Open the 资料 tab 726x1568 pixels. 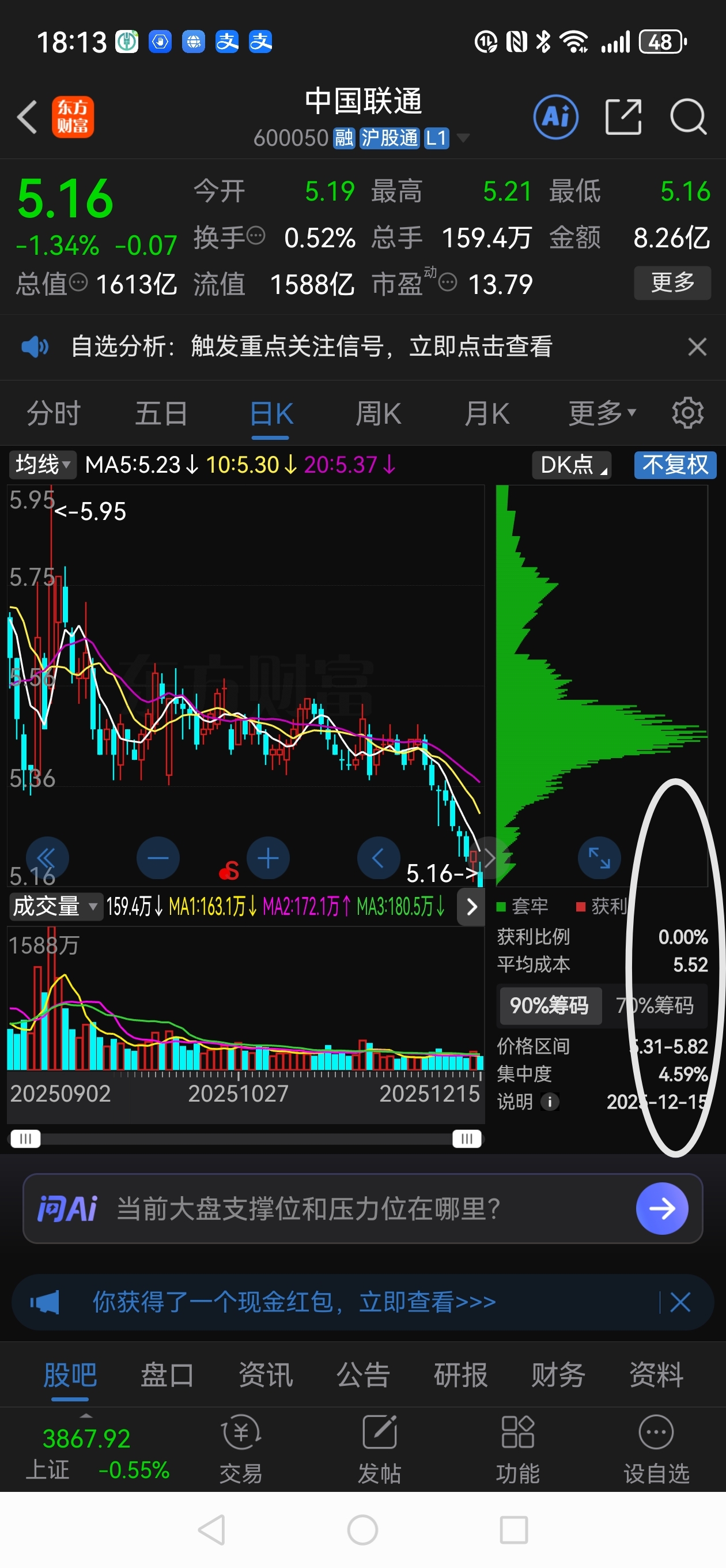click(x=656, y=1374)
